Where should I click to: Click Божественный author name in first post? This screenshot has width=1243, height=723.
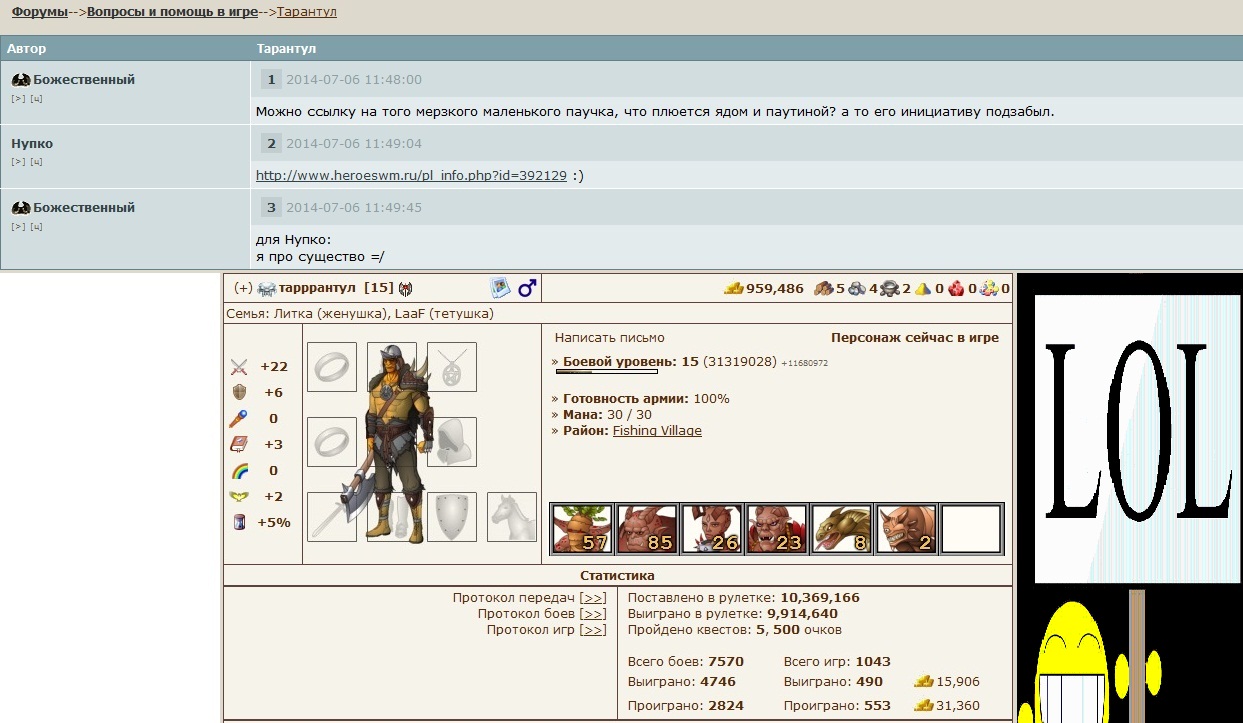click(84, 79)
